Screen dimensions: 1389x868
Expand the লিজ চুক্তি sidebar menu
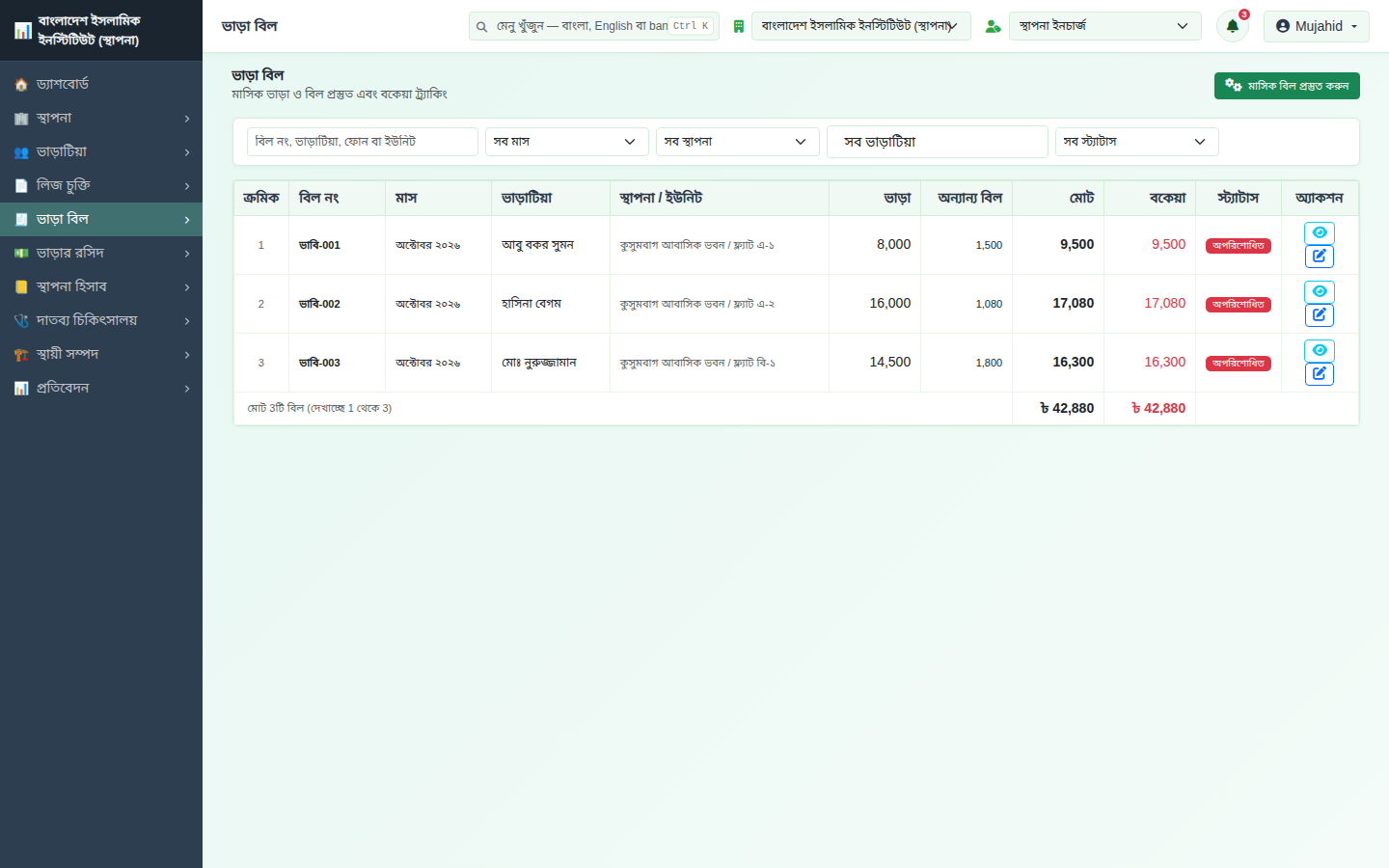(x=101, y=185)
